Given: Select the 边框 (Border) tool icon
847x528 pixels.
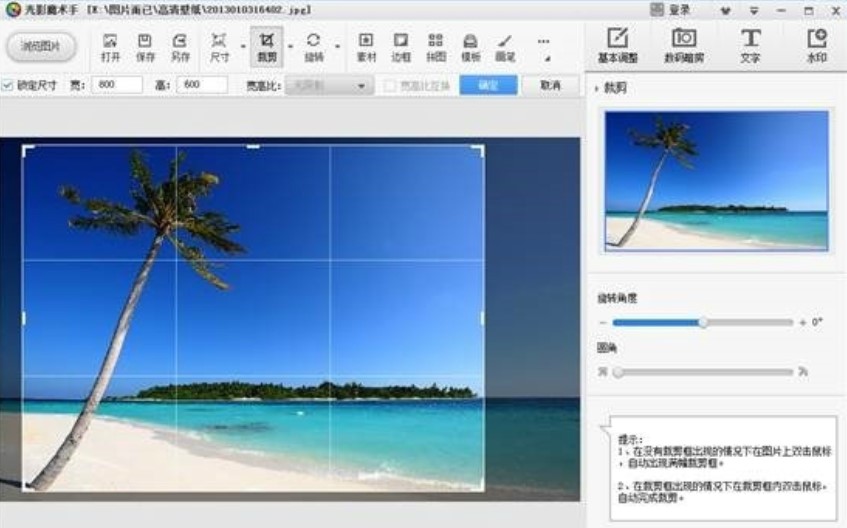Looking at the screenshot, I should pyautogui.click(x=401, y=46).
